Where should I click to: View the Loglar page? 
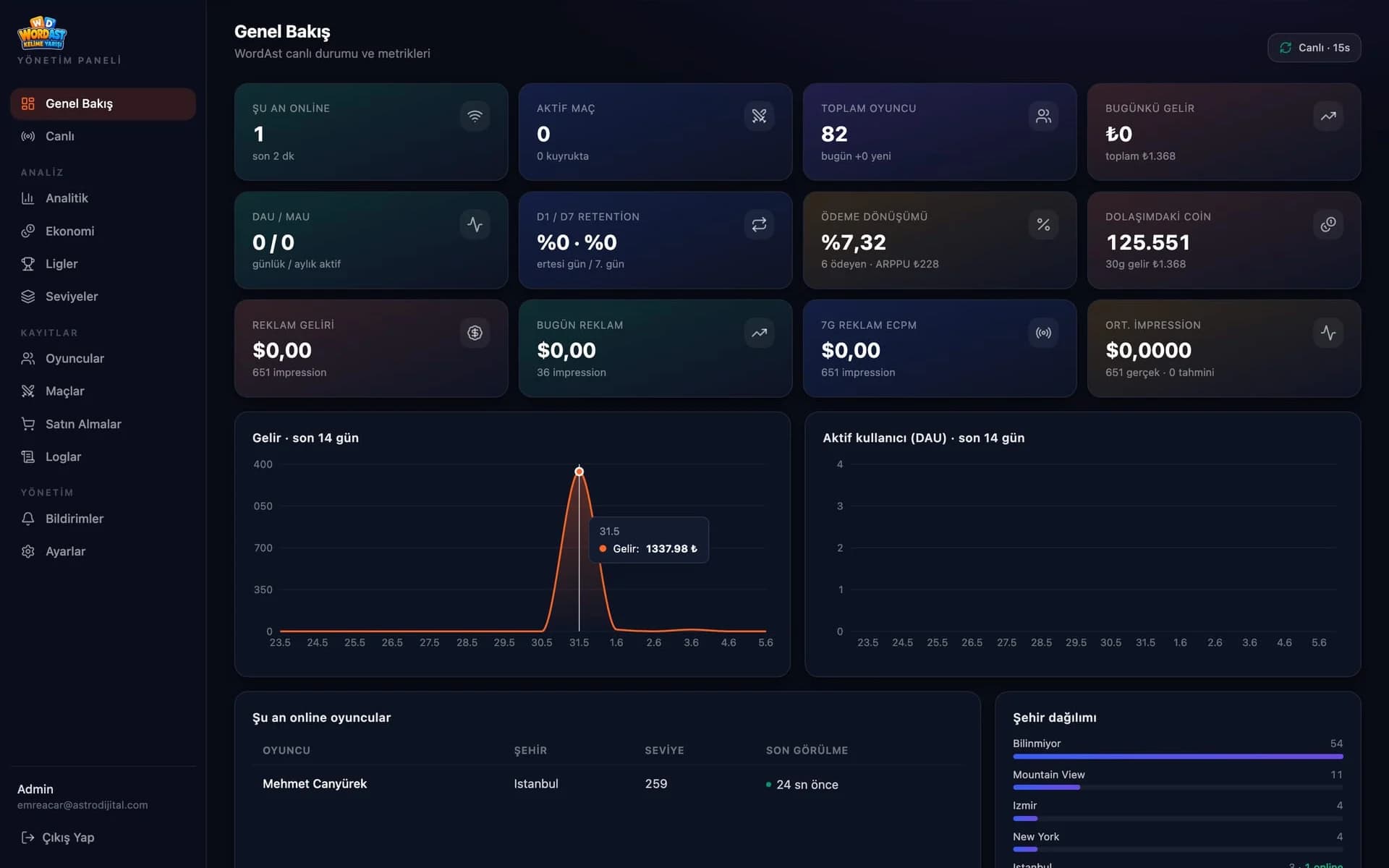pos(103,456)
